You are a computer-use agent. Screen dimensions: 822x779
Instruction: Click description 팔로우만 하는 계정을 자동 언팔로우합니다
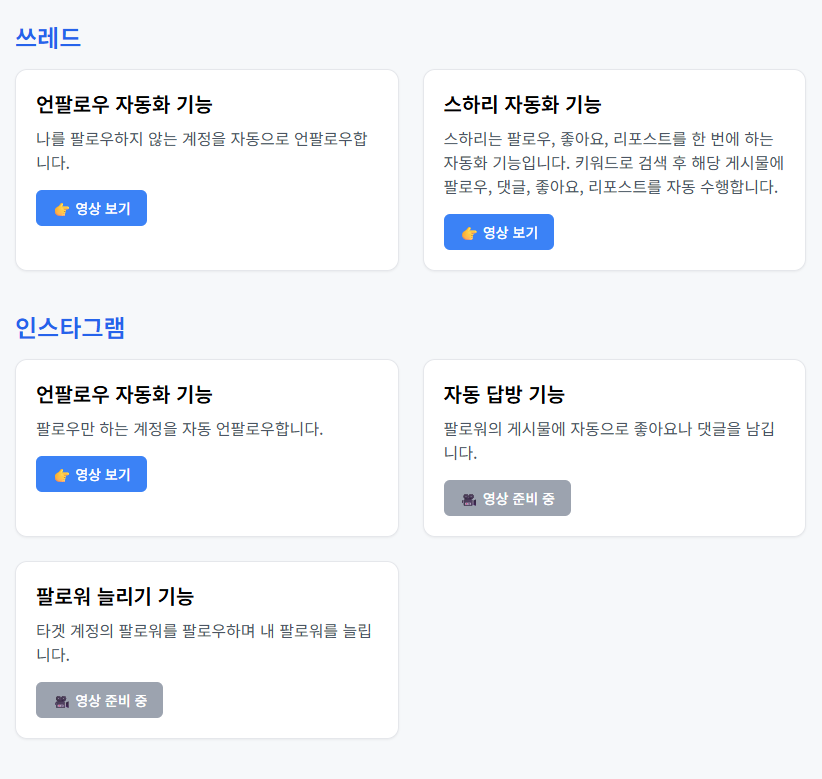tap(179, 429)
